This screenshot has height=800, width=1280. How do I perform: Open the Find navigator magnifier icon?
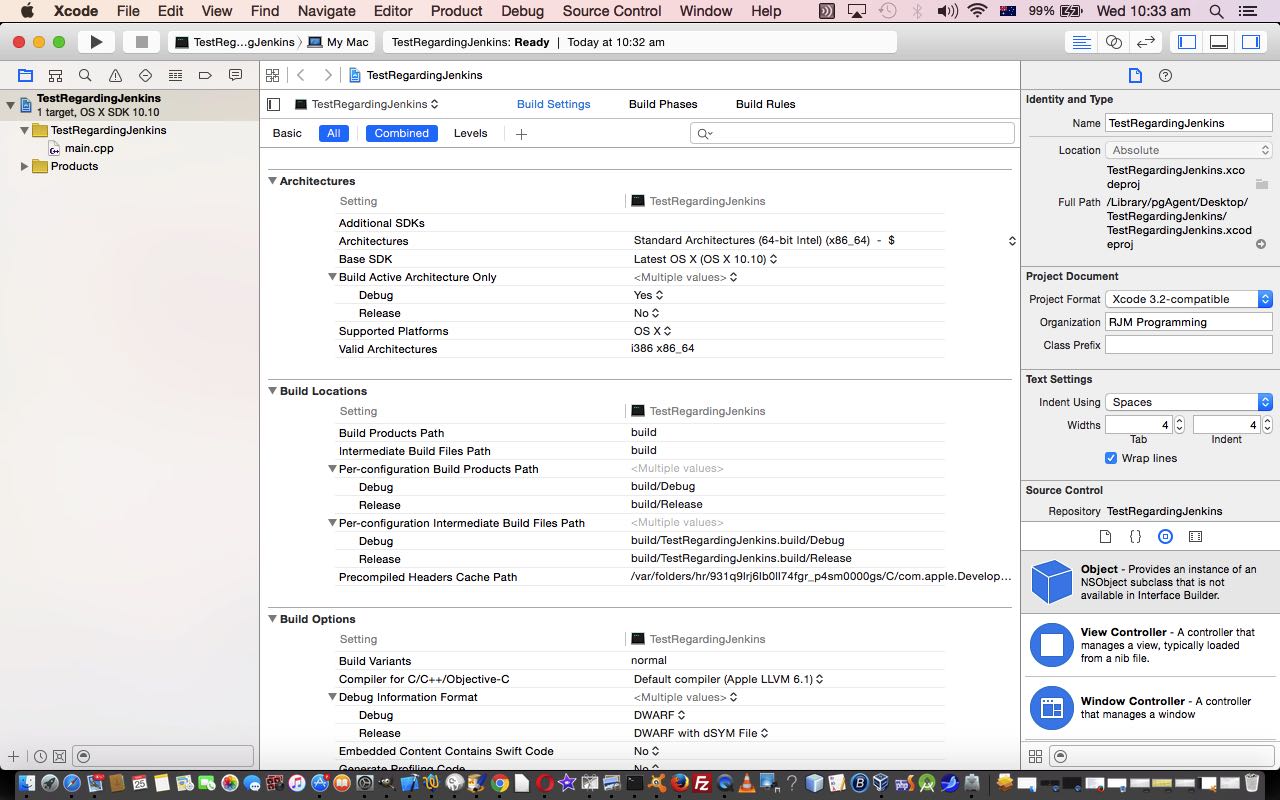tap(85, 75)
